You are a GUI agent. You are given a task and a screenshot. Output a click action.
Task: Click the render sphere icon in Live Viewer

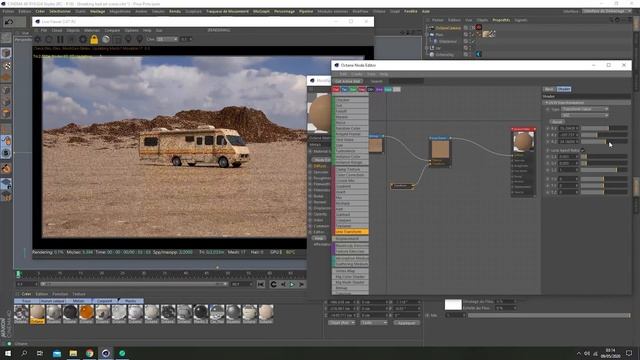pos(106,39)
